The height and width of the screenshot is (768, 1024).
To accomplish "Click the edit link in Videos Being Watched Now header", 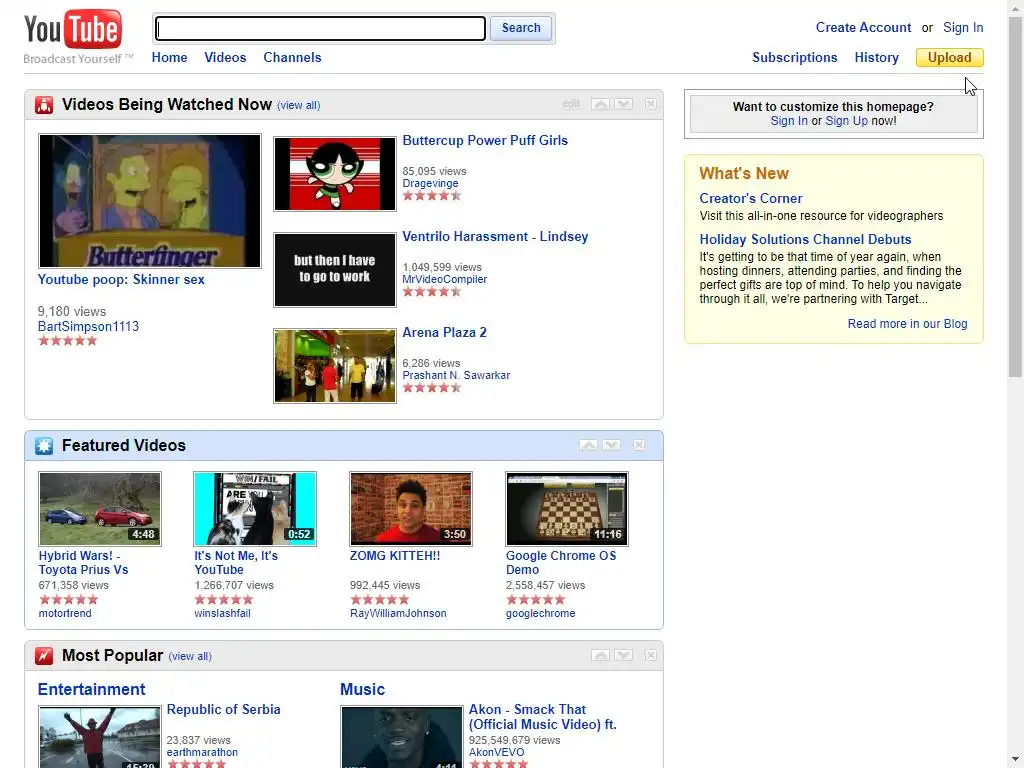I will click(x=570, y=104).
